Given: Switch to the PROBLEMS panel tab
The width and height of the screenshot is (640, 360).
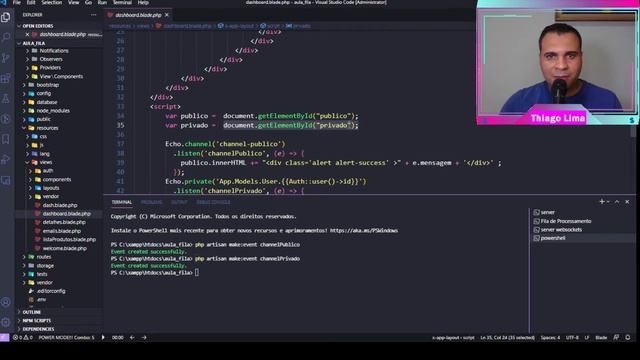Looking at the screenshot, I should tap(151, 202).
